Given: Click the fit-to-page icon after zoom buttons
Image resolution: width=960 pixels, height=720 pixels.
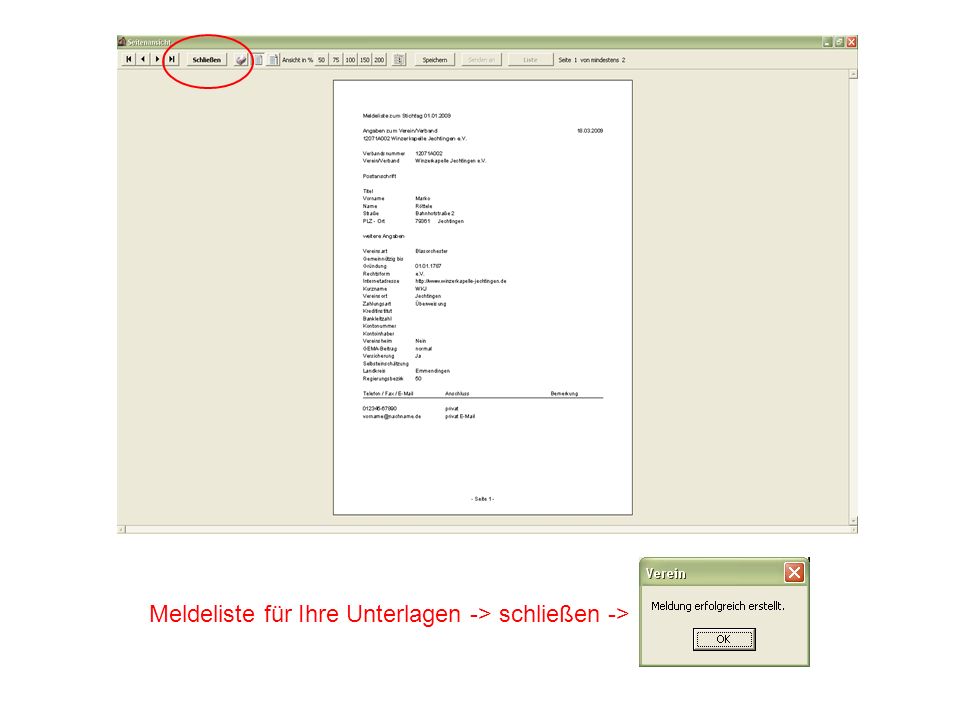Looking at the screenshot, I should 399,60.
